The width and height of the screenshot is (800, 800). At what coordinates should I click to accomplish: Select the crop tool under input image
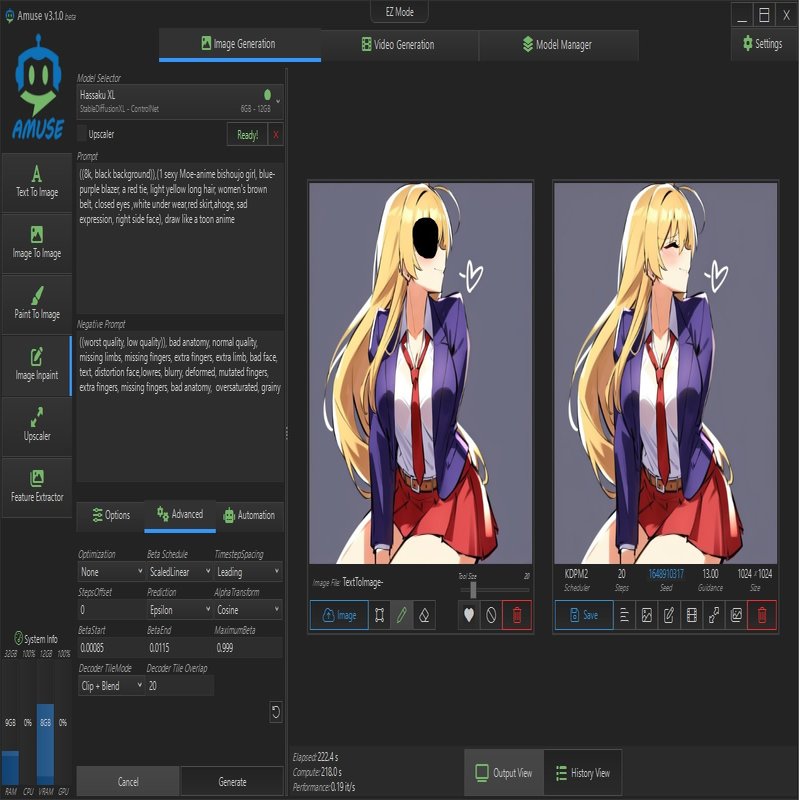click(379, 615)
